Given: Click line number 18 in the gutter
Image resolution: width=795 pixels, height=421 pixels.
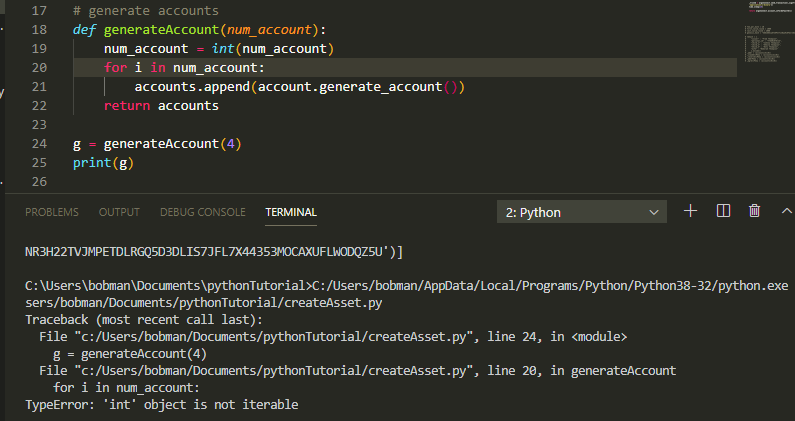Looking at the screenshot, I should click(39, 29).
